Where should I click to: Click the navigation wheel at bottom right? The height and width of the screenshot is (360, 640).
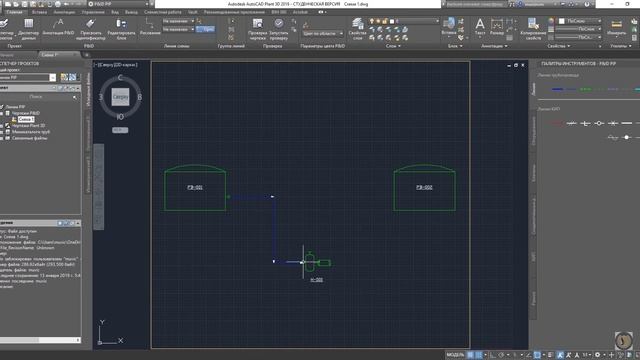click(624, 340)
